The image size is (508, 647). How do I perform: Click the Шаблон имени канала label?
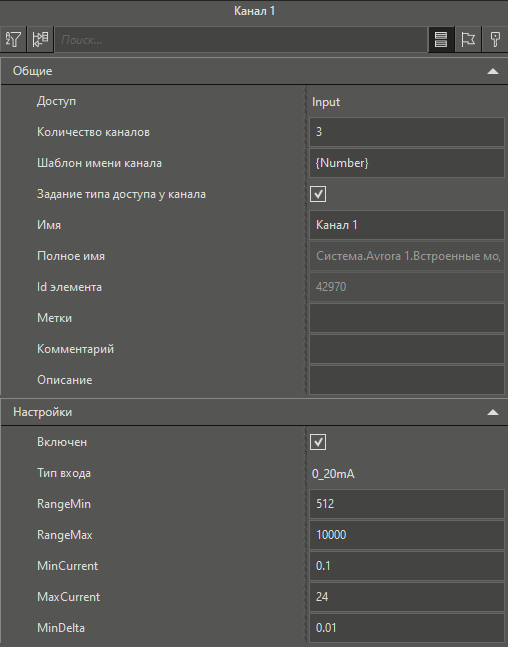tap(99, 163)
